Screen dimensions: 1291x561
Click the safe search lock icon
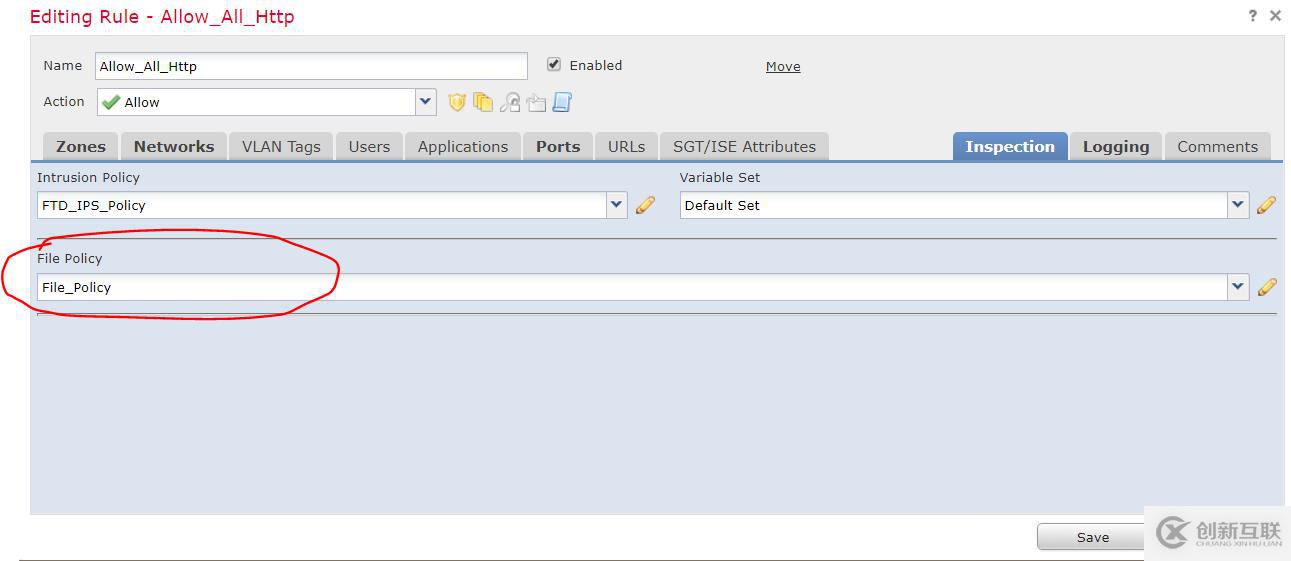[509, 102]
